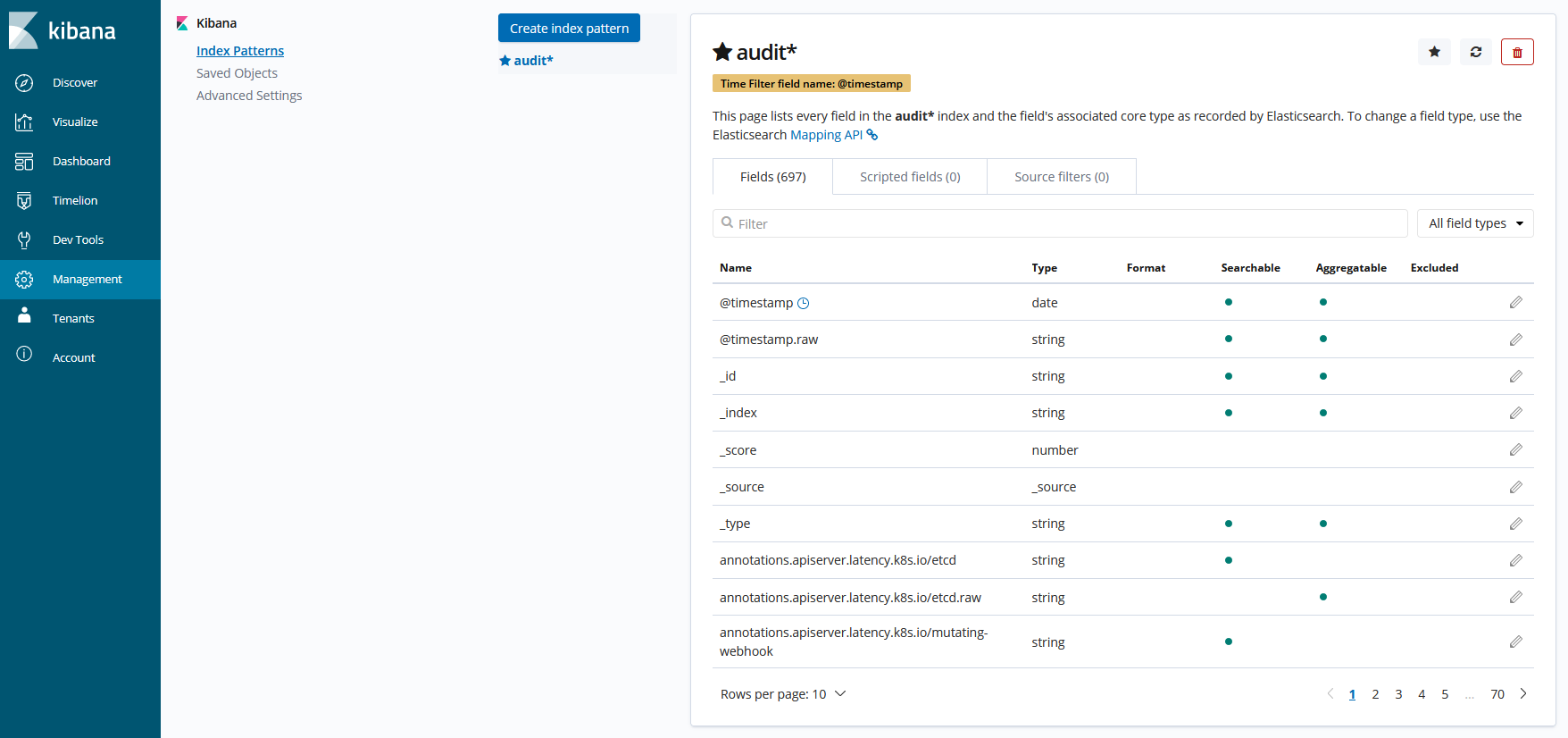Click the red delete index pattern button

click(1517, 52)
